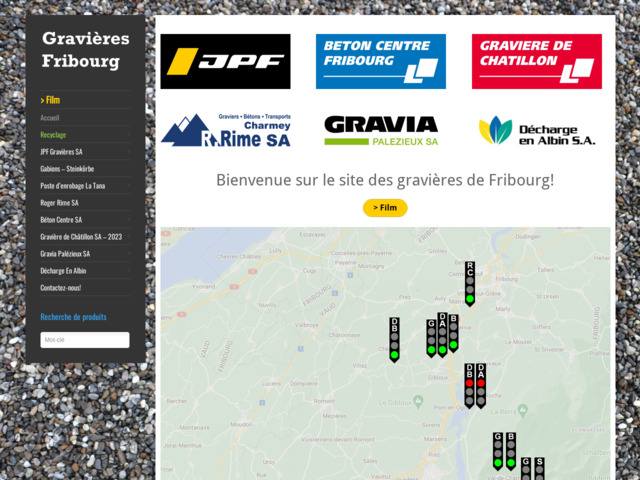Select the RC traffic-light map marker
Viewport: 640px width, 480px height.
click(470, 282)
